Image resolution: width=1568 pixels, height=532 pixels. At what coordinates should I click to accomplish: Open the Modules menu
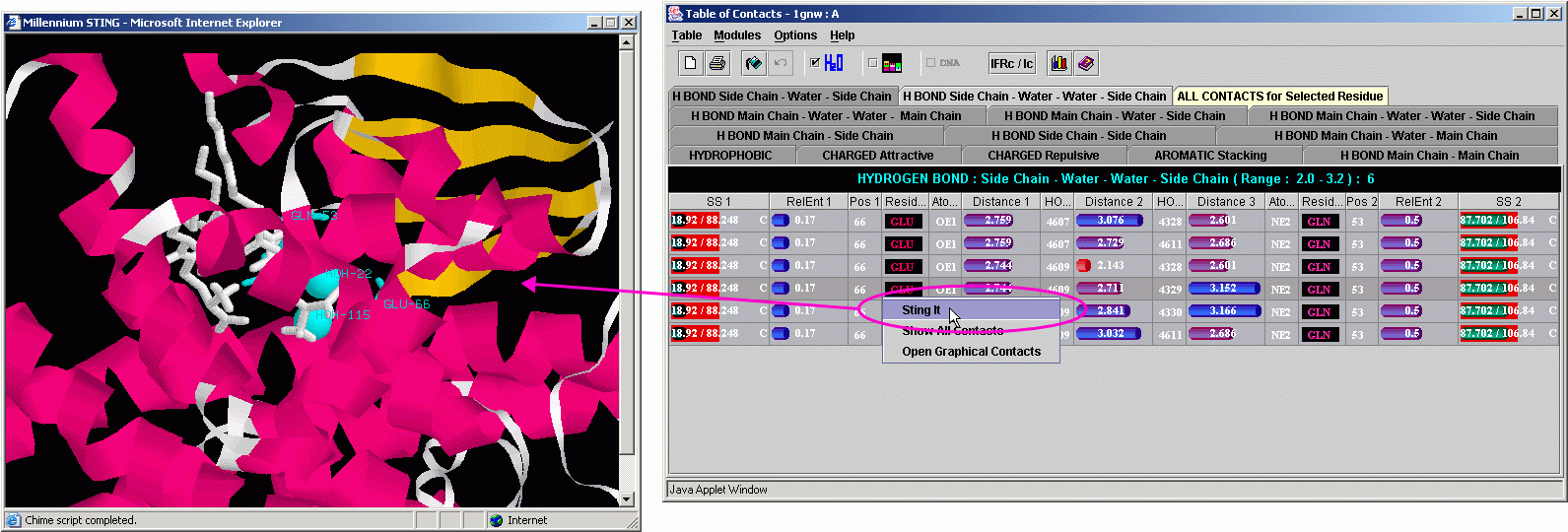pyautogui.click(x=737, y=35)
